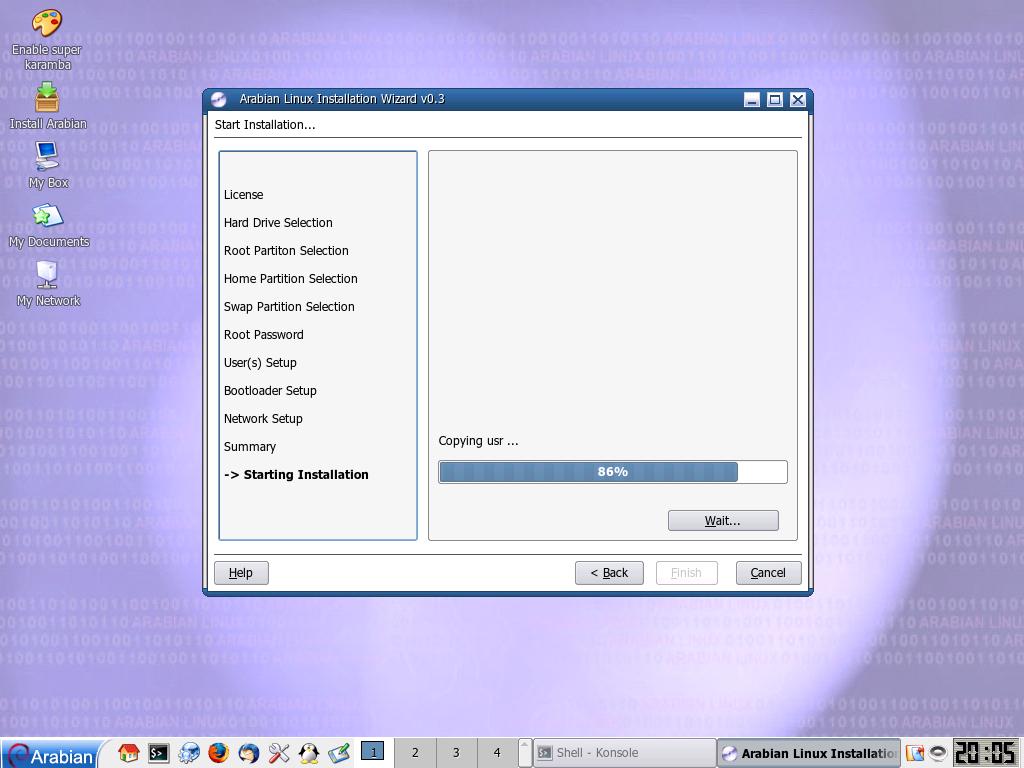Open the Enable super karamba desktop icon

(47, 39)
